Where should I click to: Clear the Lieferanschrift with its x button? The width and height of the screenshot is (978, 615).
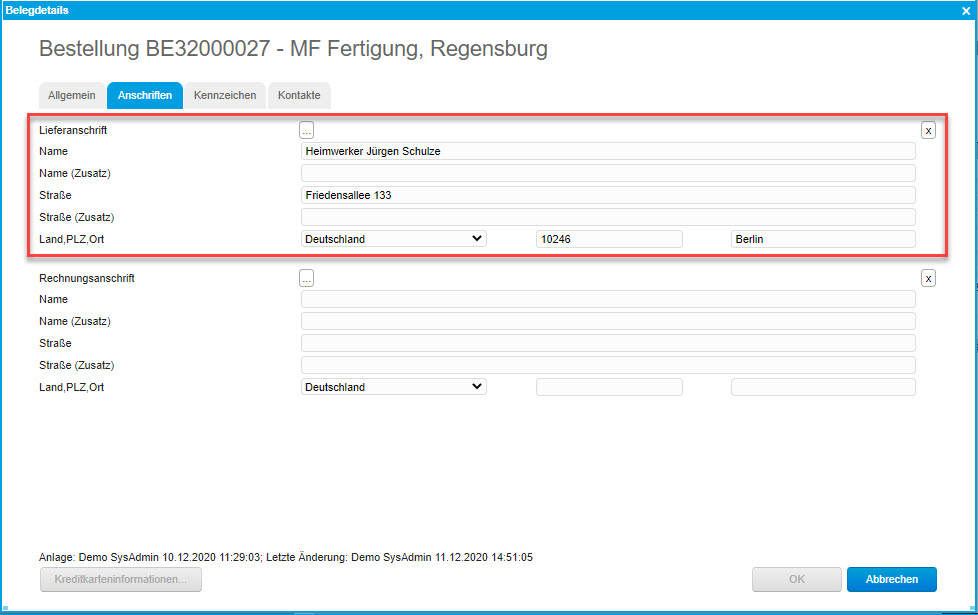tap(928, 130)
